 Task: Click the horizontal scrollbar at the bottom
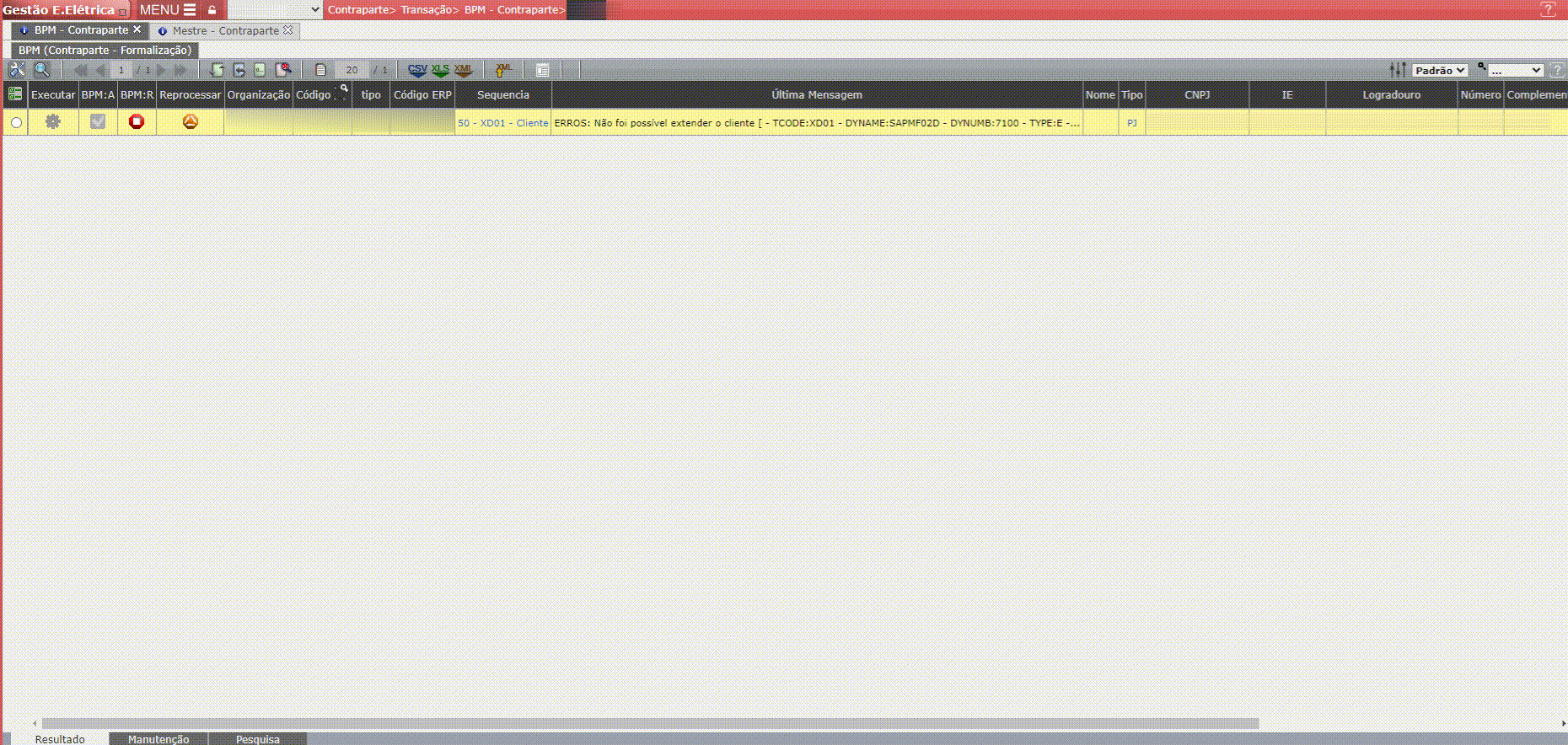(649, 723)
